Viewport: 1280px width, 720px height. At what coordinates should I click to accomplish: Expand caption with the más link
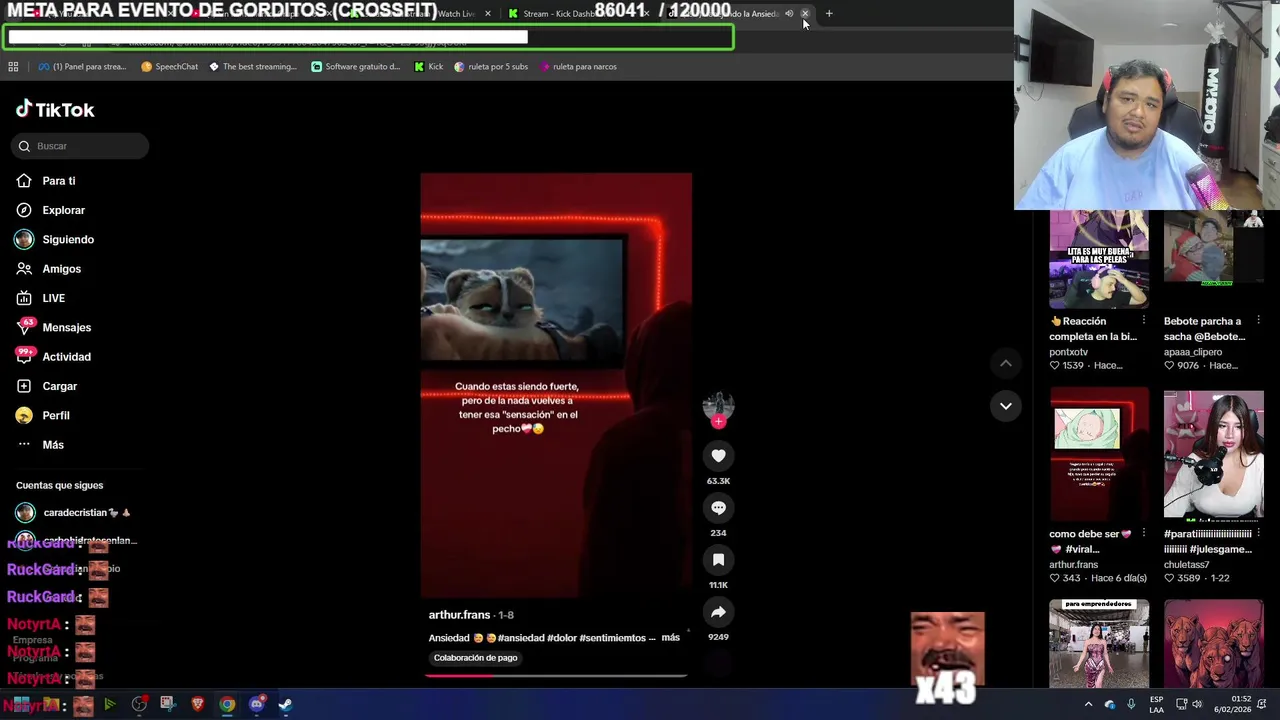coord(670,637)
